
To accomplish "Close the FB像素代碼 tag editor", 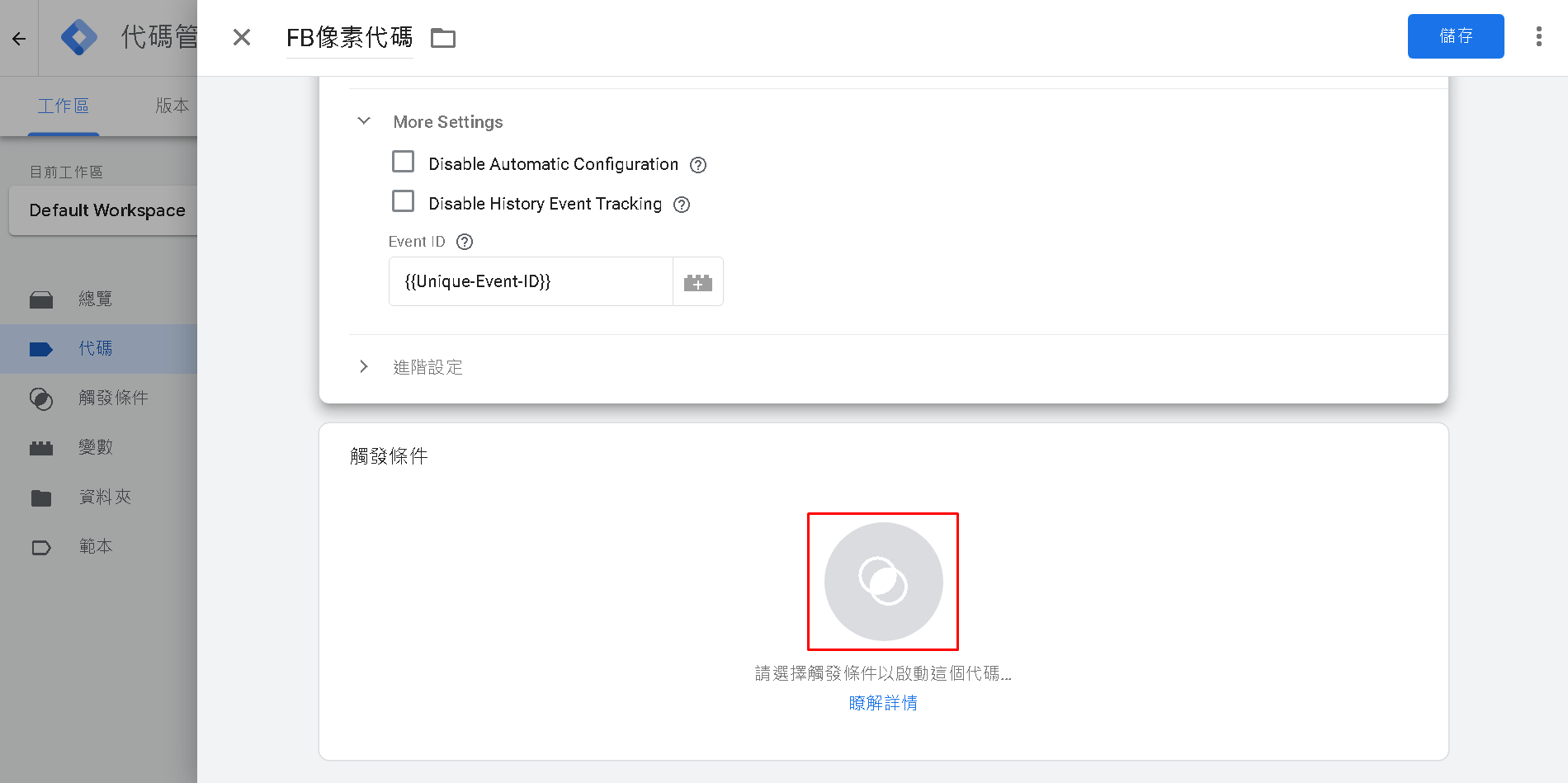I will click(x=242, y=37).
